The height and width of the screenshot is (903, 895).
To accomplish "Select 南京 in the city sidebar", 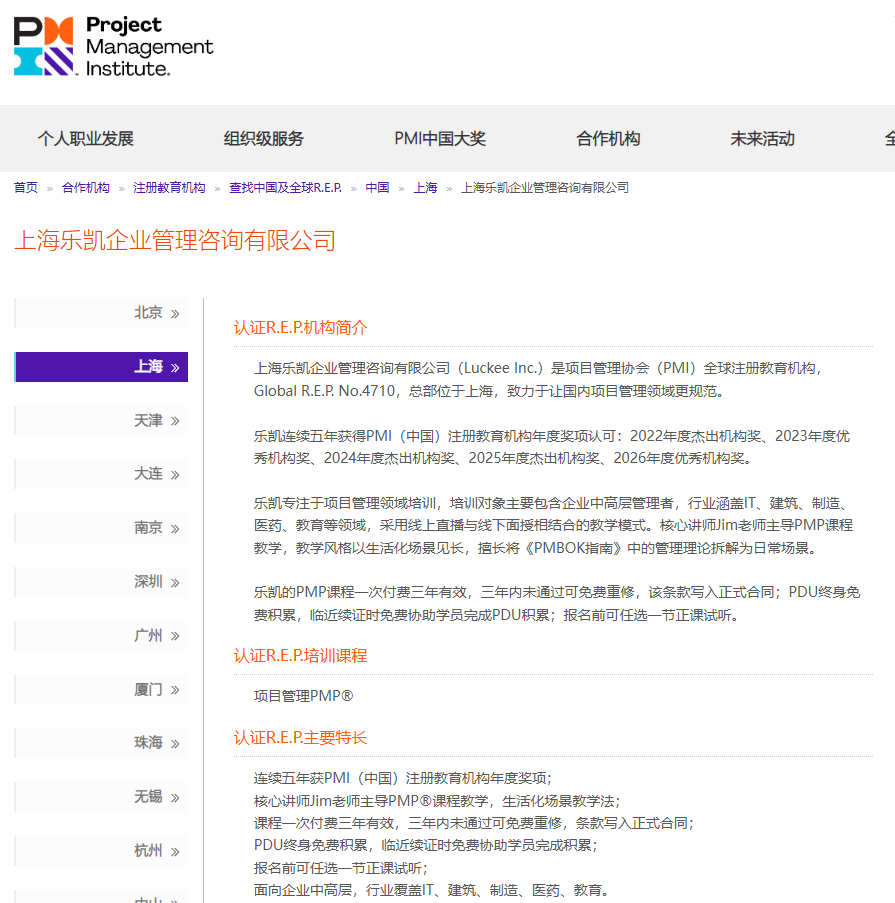I will pyautogui.click(x=101, y=528).
